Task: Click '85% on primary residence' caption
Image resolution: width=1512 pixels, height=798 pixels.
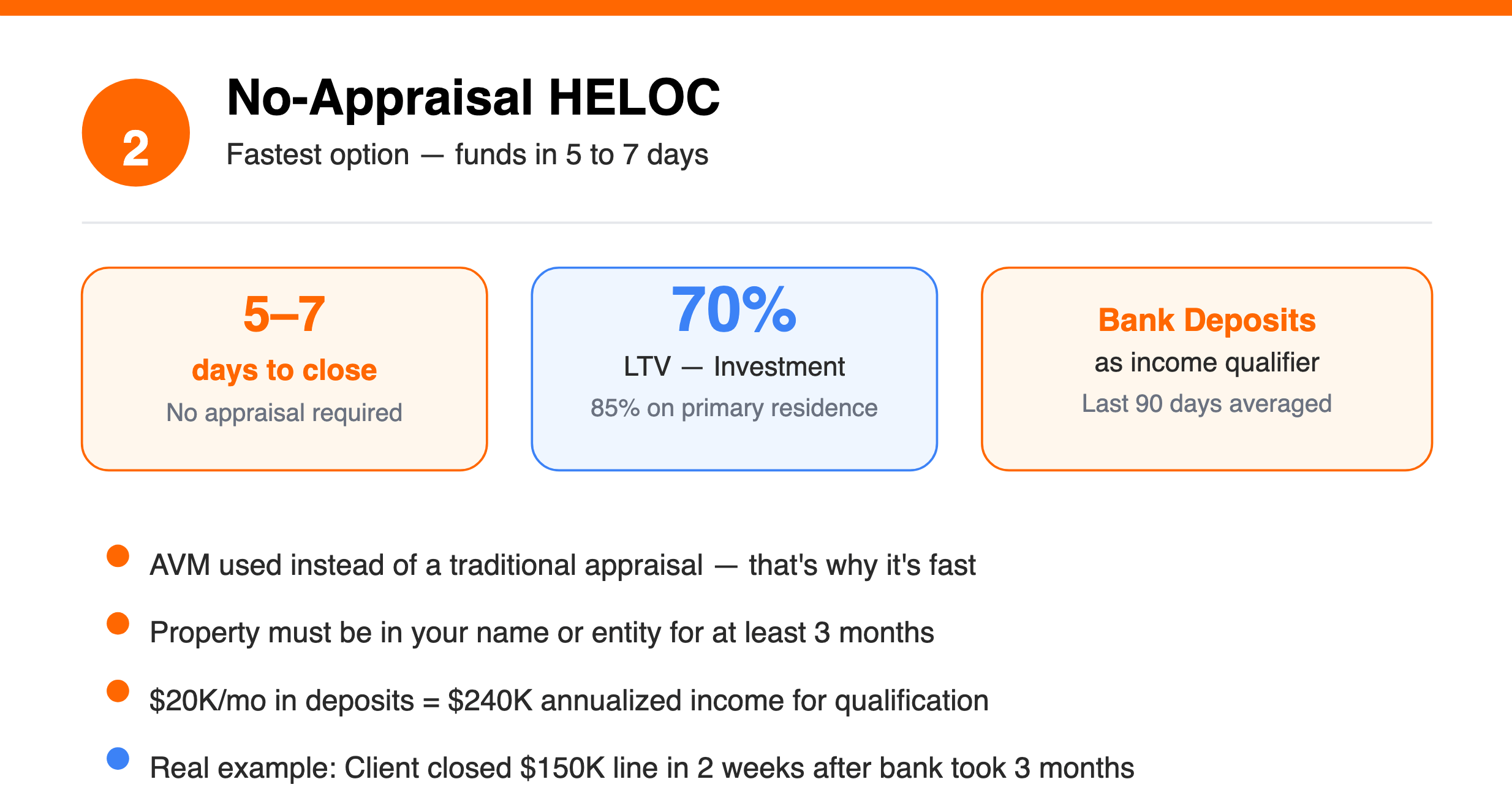Action: point(734,408)
